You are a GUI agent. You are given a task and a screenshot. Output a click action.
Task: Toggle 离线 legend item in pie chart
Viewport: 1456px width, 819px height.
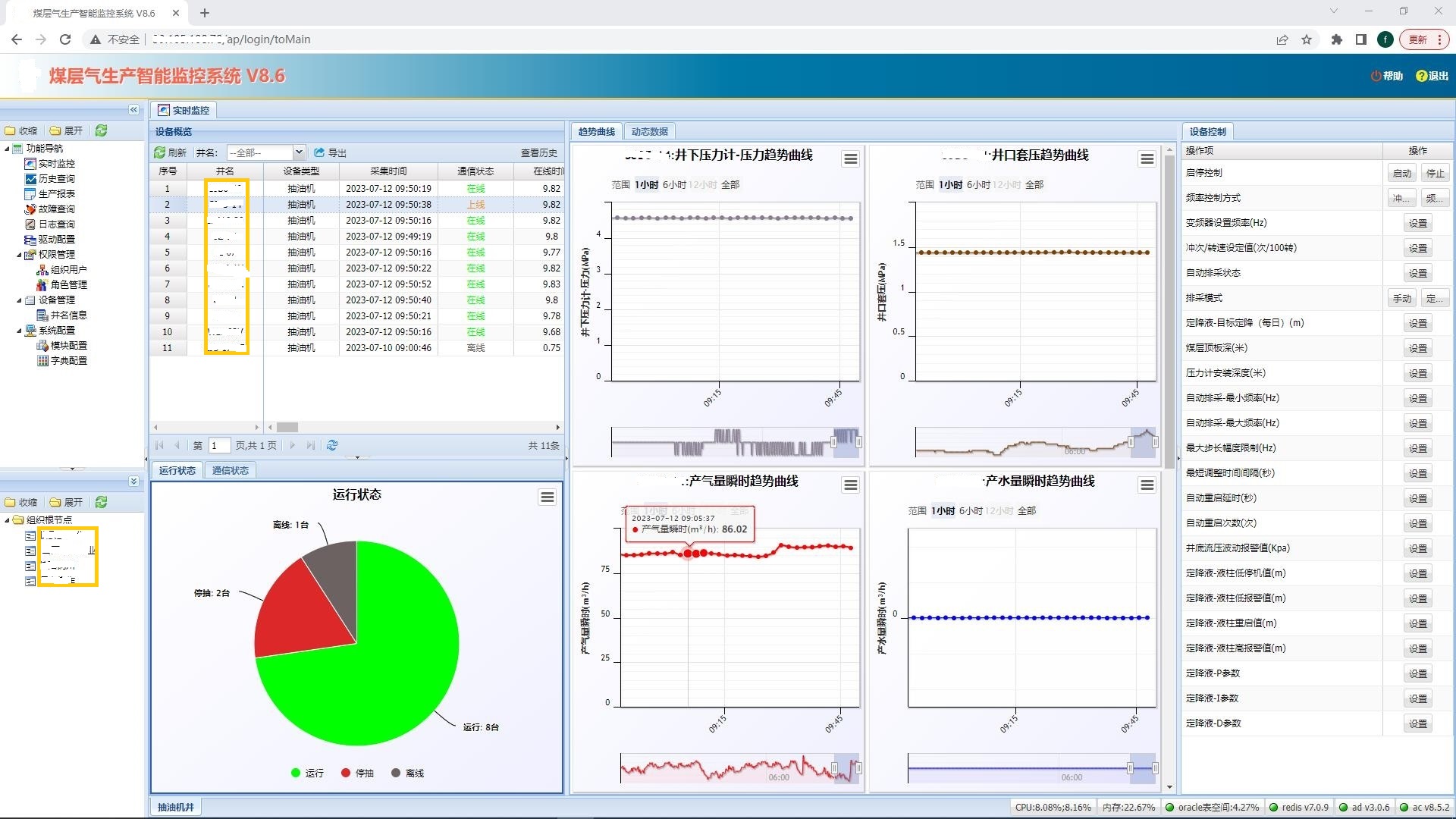click(407, 773)
